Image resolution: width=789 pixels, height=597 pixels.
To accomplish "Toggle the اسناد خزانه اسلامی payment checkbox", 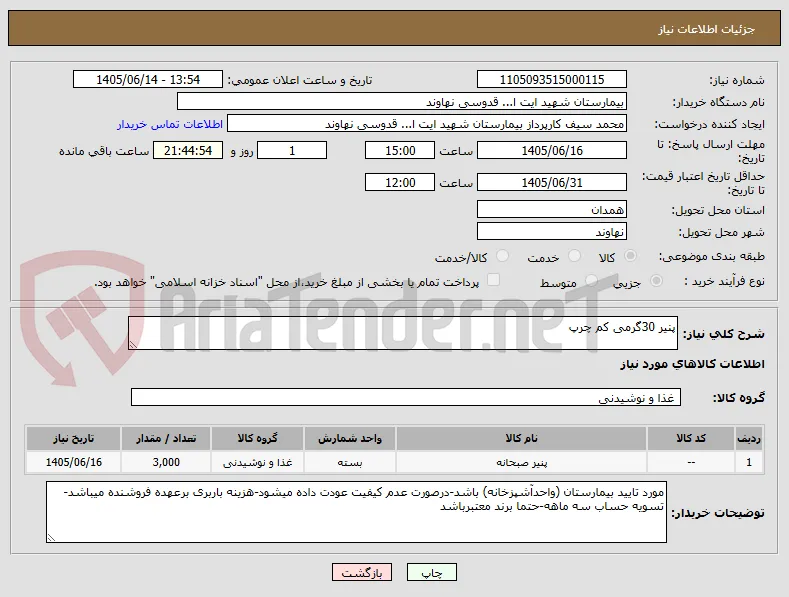I will [494, 280].
